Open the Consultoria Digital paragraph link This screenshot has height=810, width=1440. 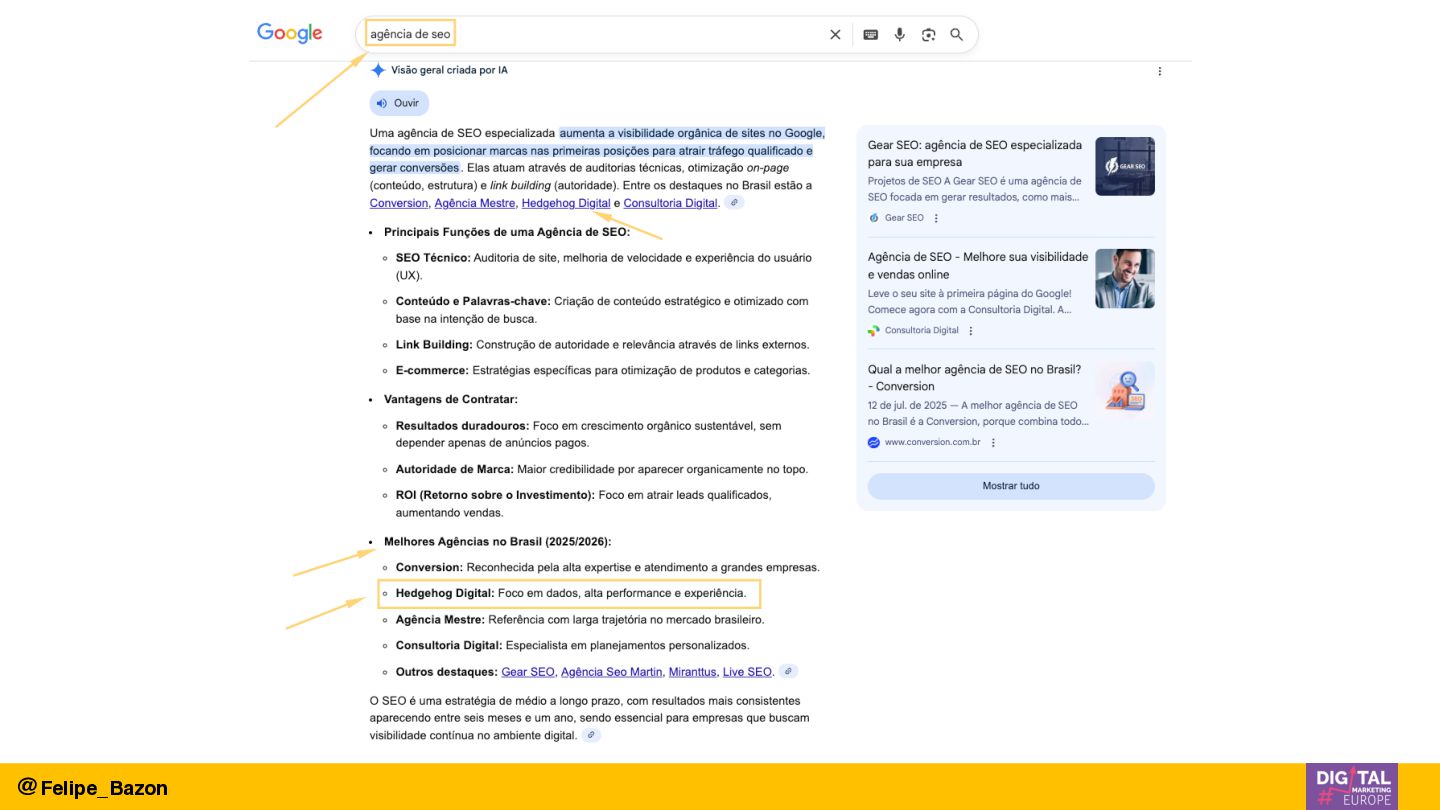(x=671, y=203)
